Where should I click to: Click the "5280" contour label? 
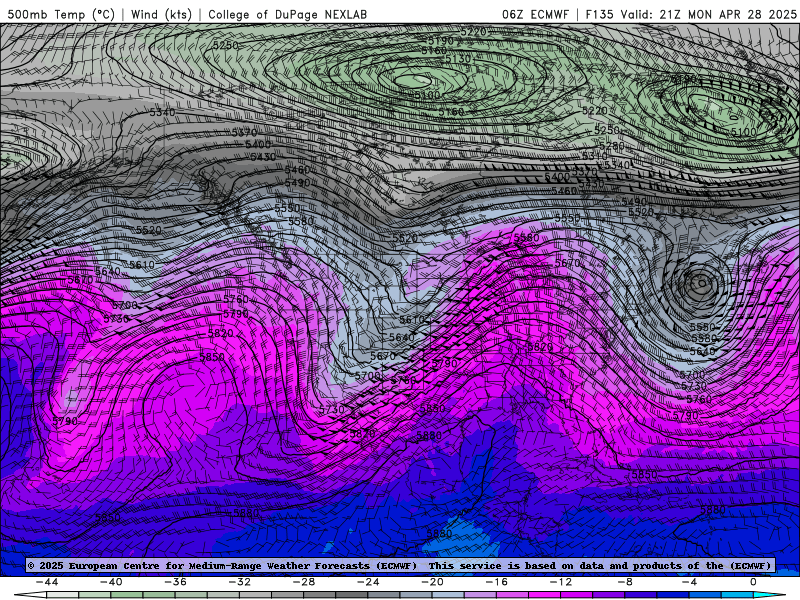612,146
